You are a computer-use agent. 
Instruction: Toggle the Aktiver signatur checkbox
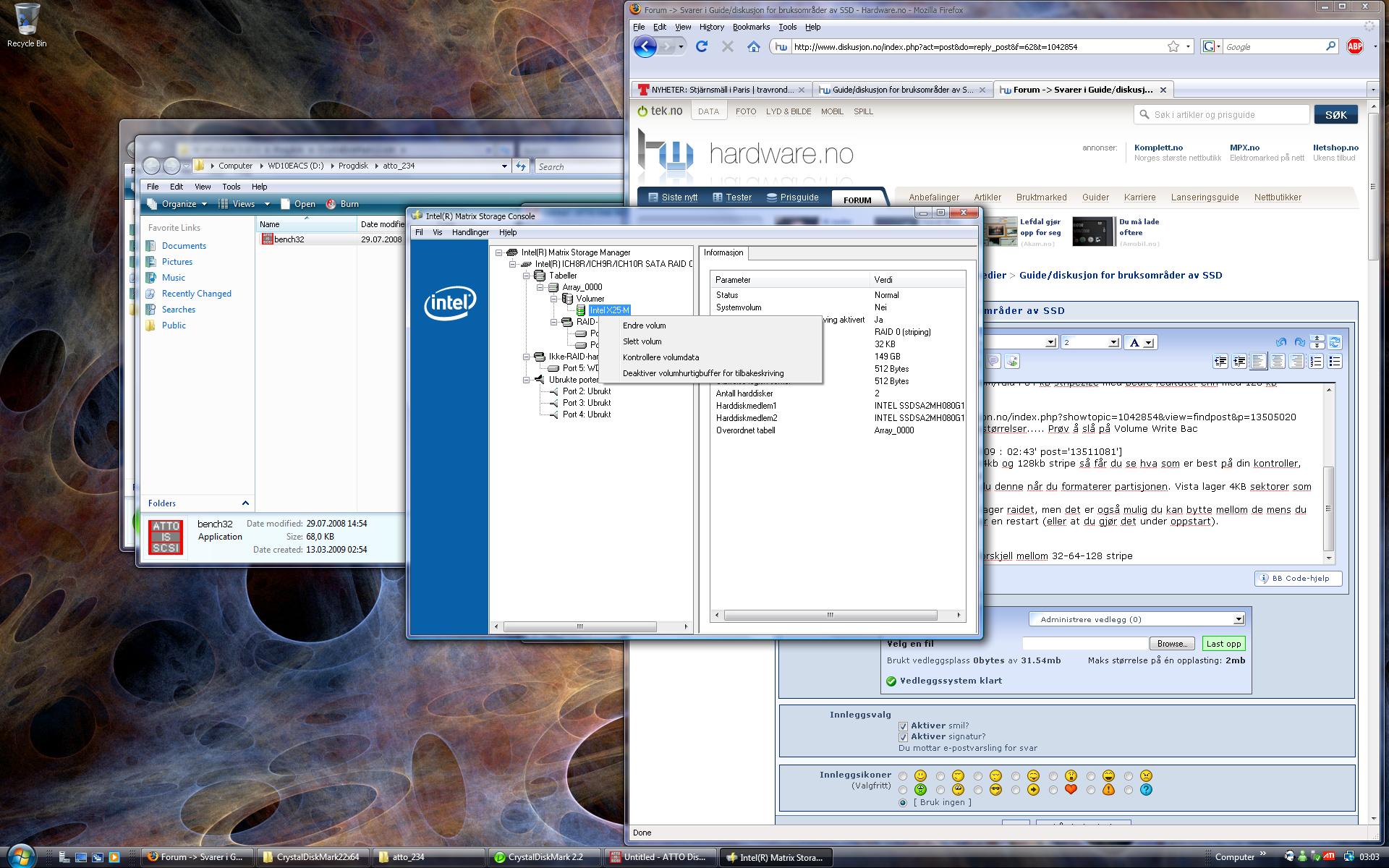tap(903, 737)
